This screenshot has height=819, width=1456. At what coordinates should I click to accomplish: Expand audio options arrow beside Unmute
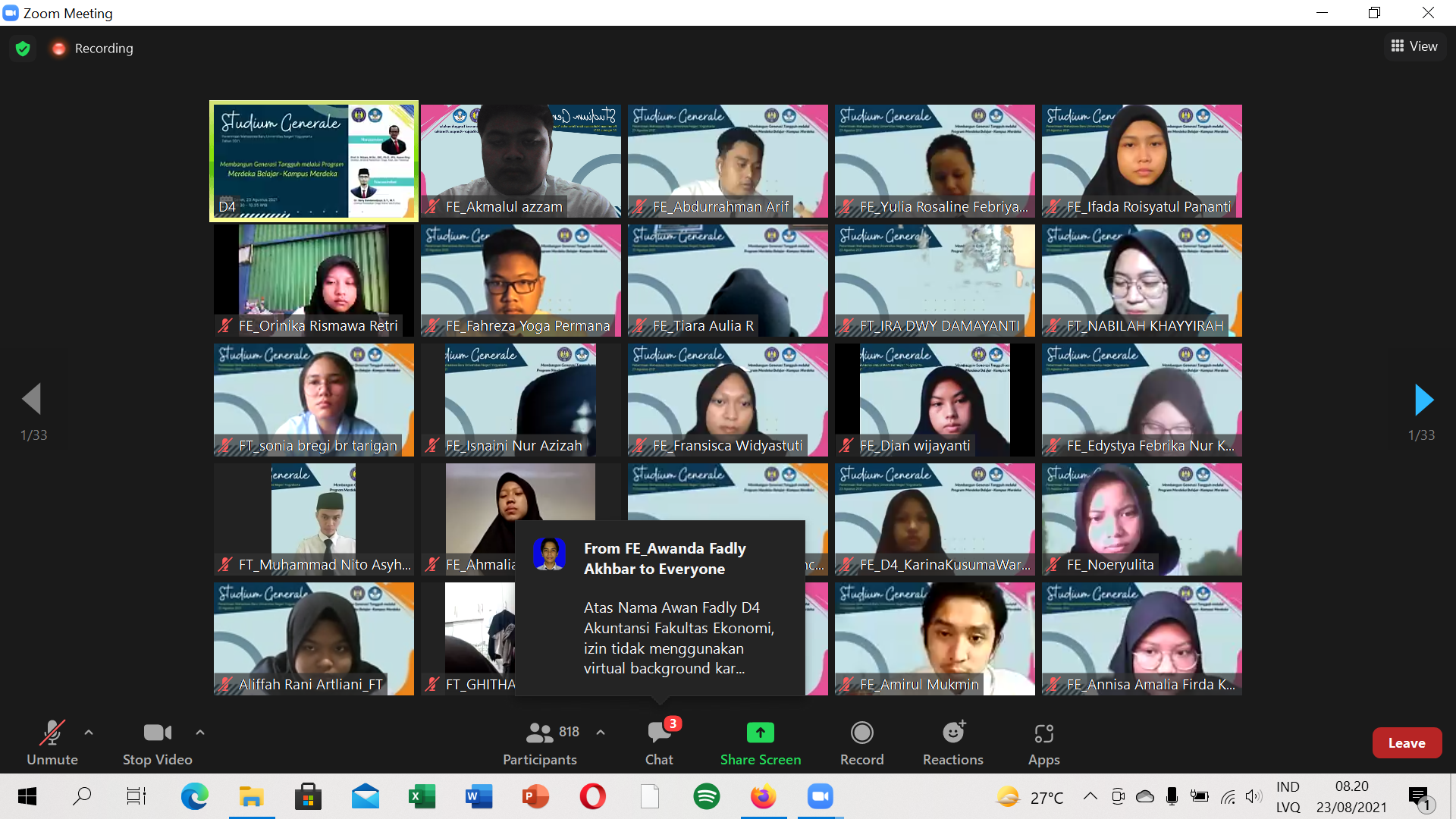pyautogui.click(x=89, y=733)
